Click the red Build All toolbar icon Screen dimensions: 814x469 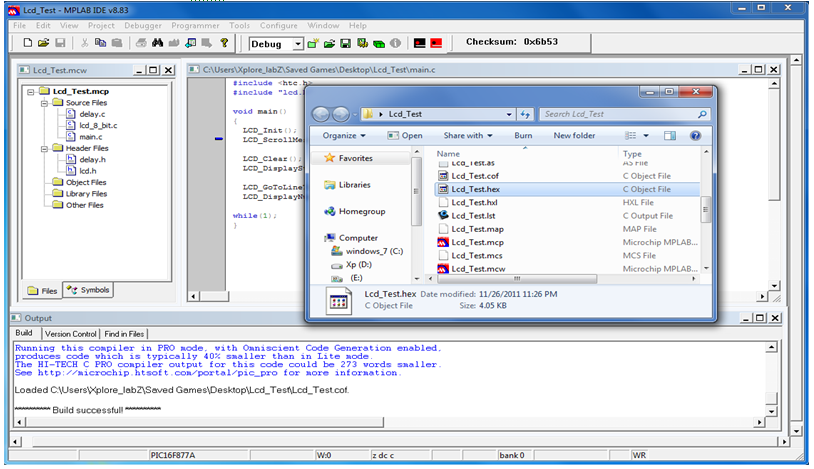[436, 43]
